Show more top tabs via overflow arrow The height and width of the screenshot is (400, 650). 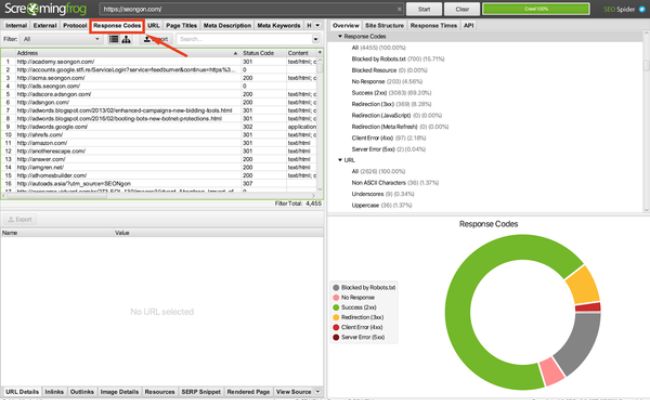(318, 23)
